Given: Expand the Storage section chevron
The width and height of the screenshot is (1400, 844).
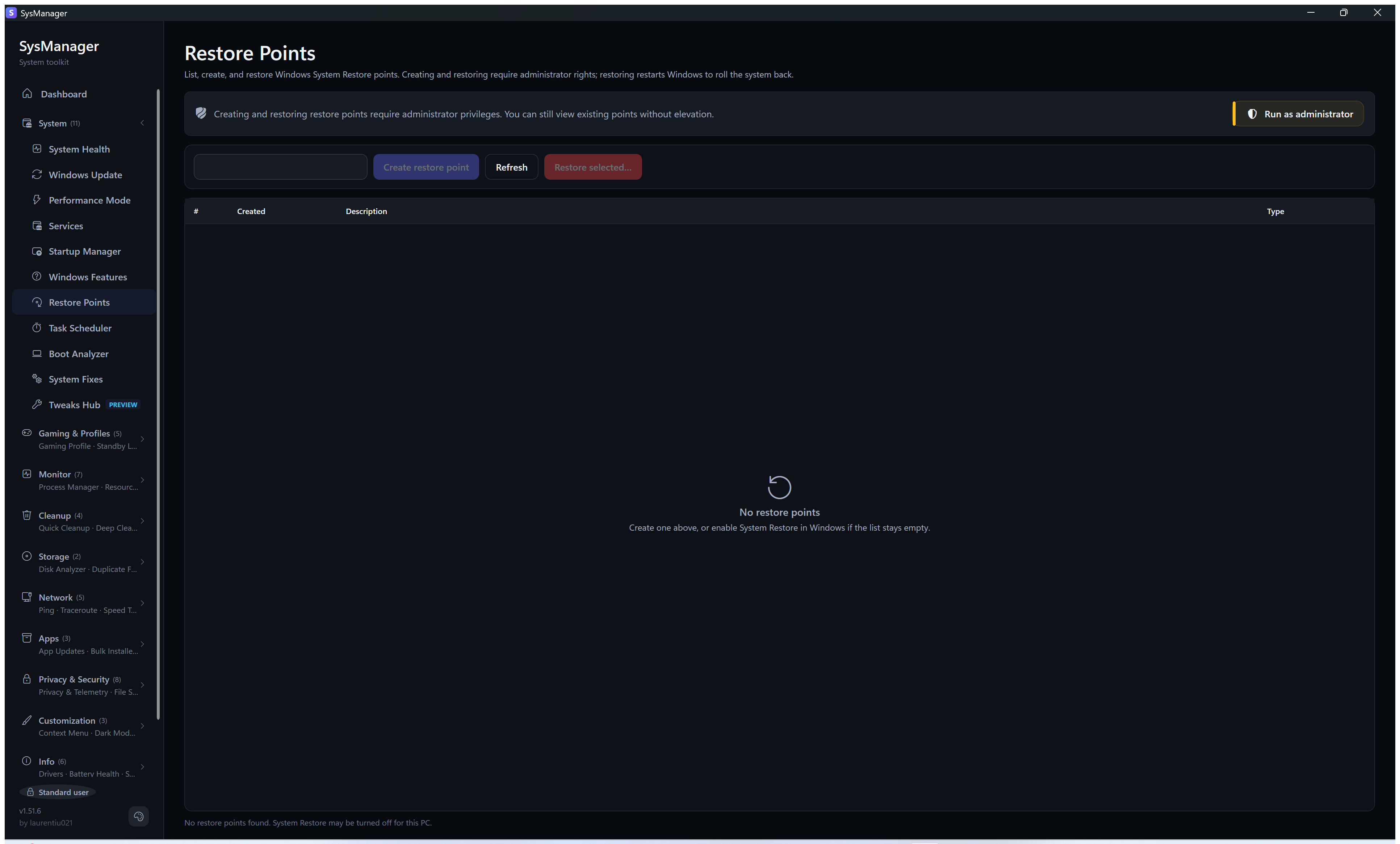Looking at the screenshot, I should (142, 562).
